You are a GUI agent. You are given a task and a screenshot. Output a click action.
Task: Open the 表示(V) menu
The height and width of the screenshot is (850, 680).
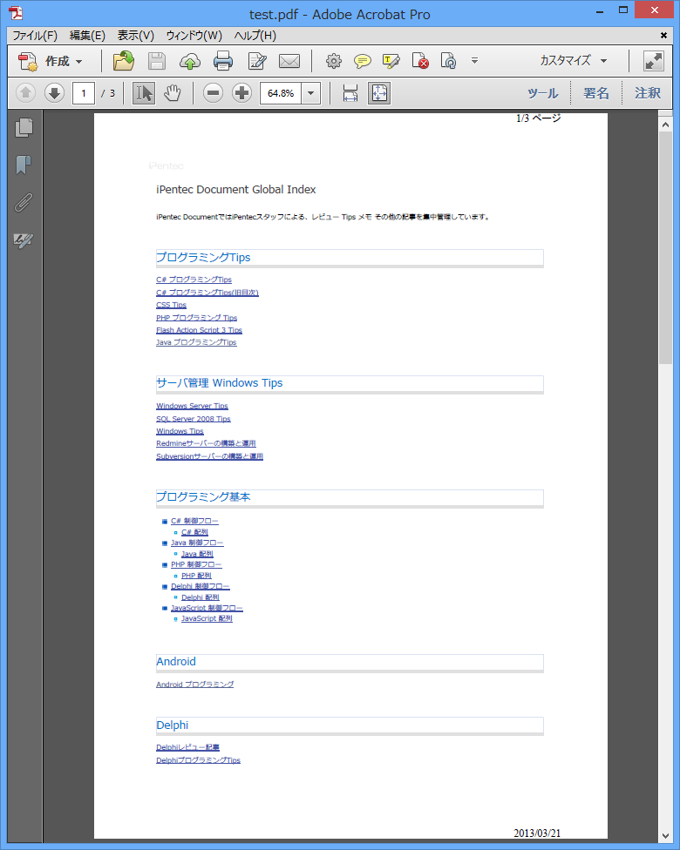click(x=136, y=36)
